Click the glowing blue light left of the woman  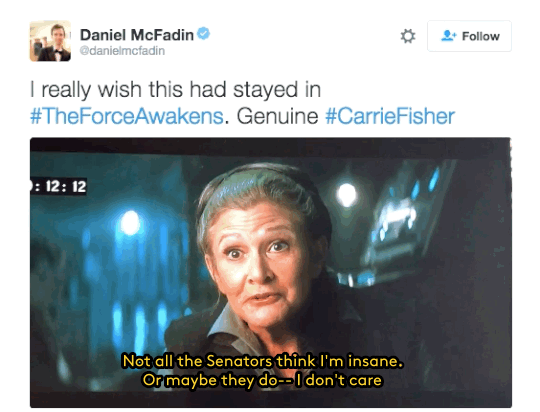coord(130,223)
